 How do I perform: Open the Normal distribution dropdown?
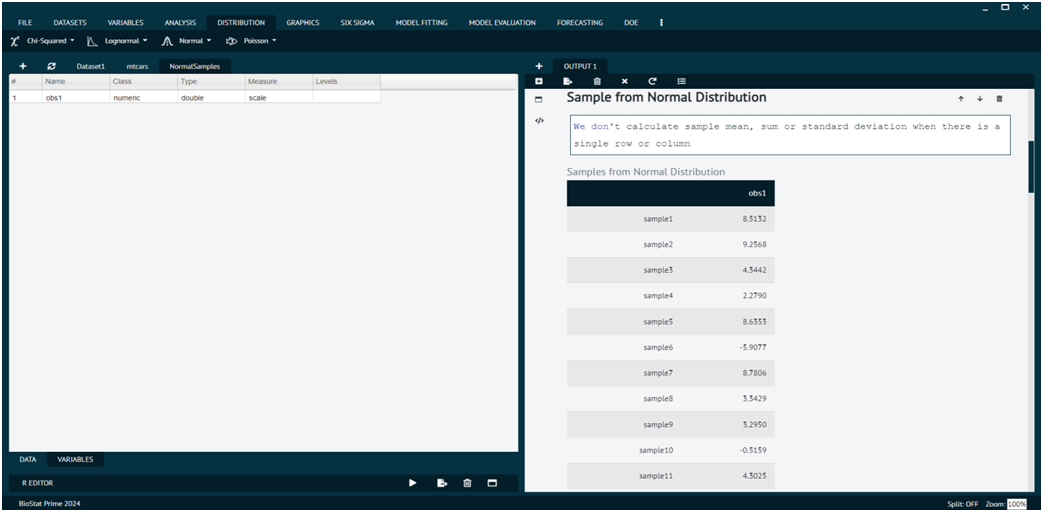tap(195, 41)
